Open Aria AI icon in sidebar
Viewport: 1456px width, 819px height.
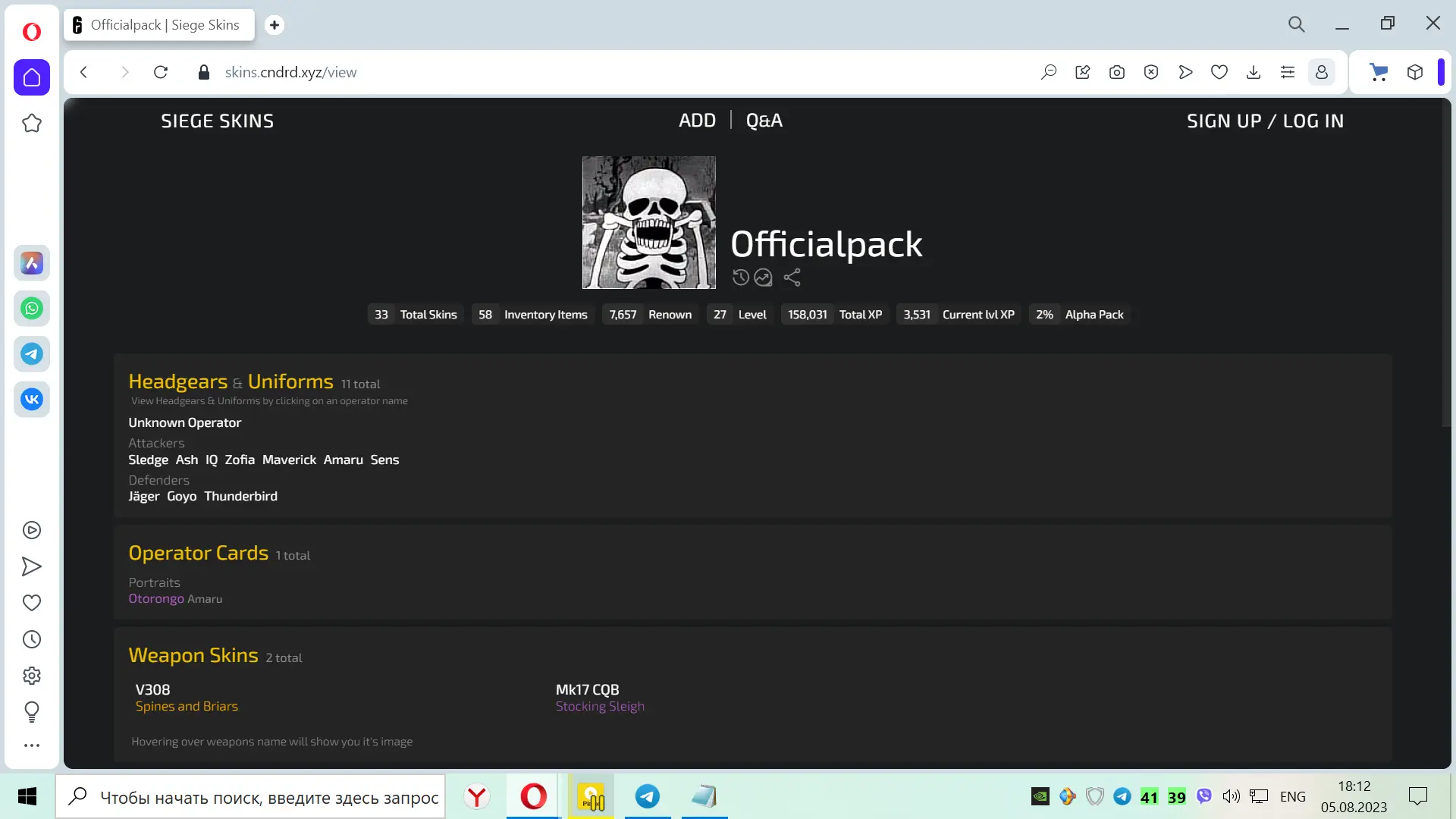coord(32,263)
